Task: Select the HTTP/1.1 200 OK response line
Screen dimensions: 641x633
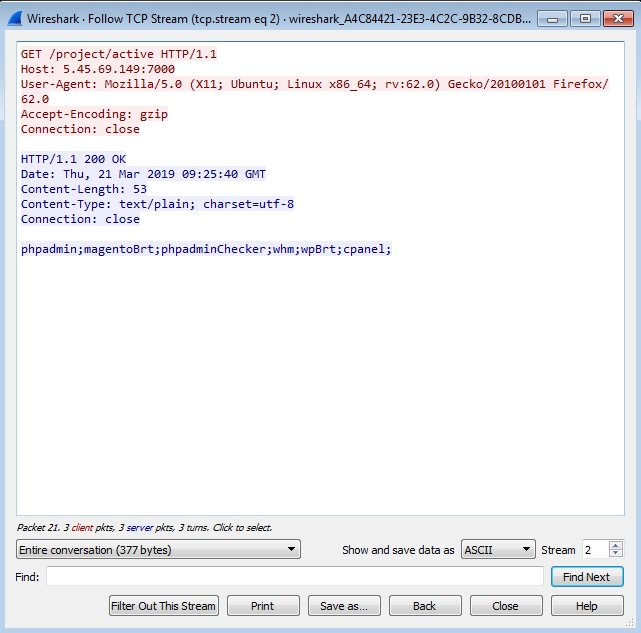Action: tap(74, 159)
